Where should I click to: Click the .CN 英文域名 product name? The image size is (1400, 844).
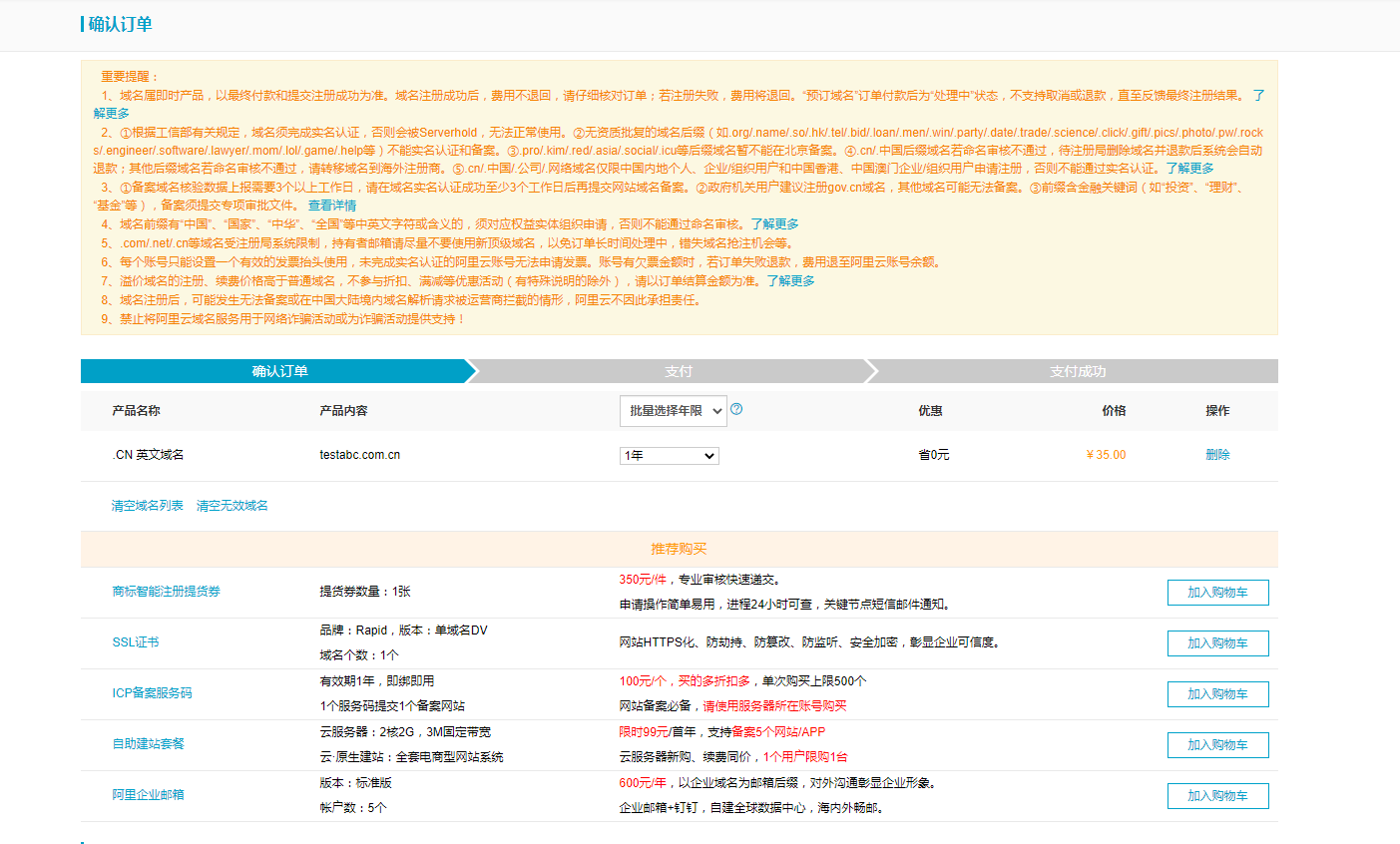point(148,455)
